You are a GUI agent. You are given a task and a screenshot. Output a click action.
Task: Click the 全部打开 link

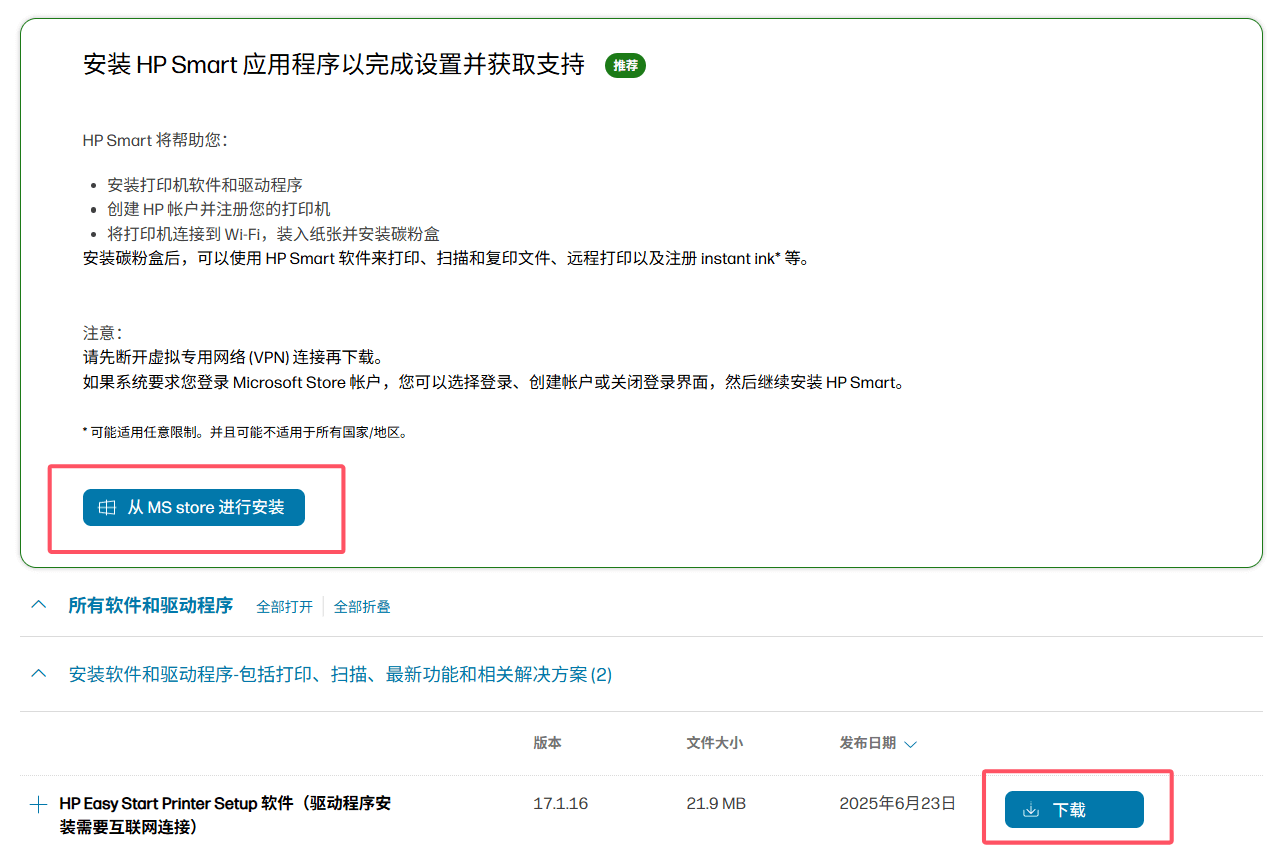(284, 606)
